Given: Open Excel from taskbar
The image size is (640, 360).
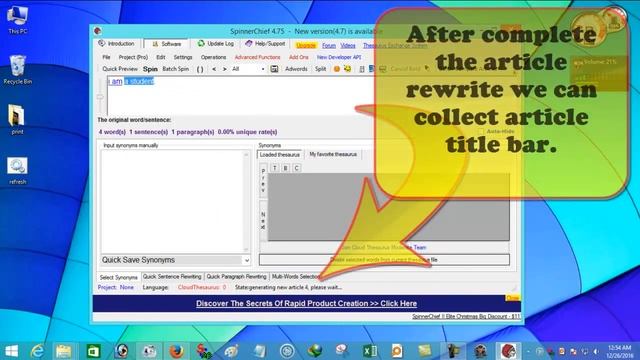Looking at the screenshot, I should tap(370, 351).
